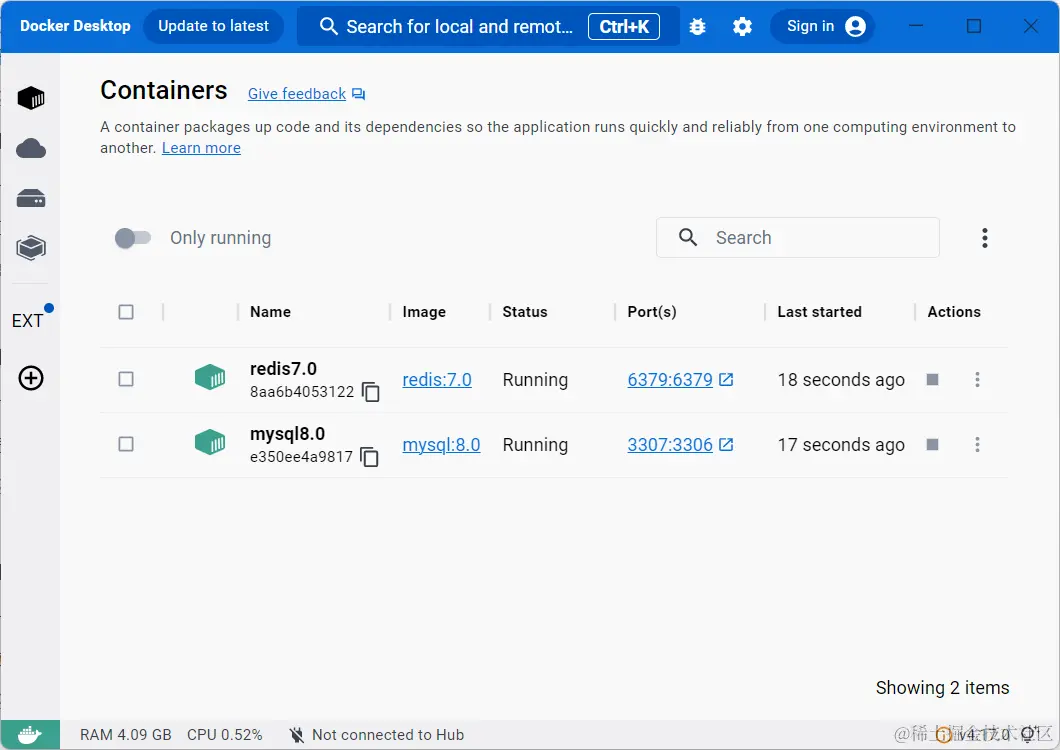Open the mysql8.0 row's more-actions menu

[x=977, y=444]
